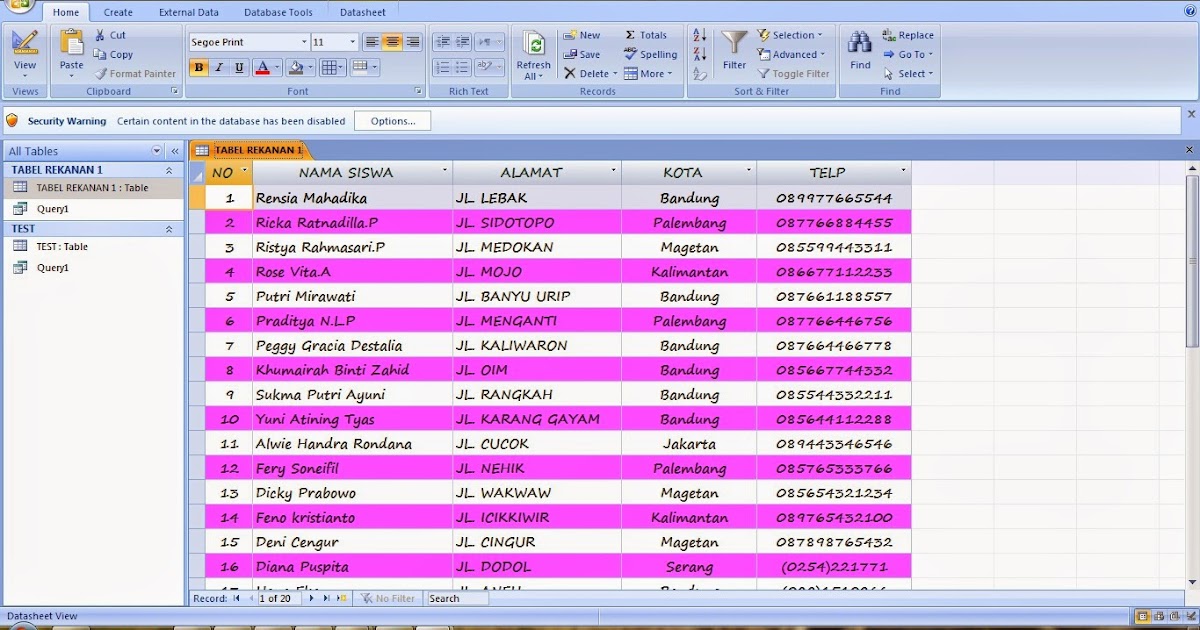
Task: Sort descending Z to A
Action: (699, 55)
